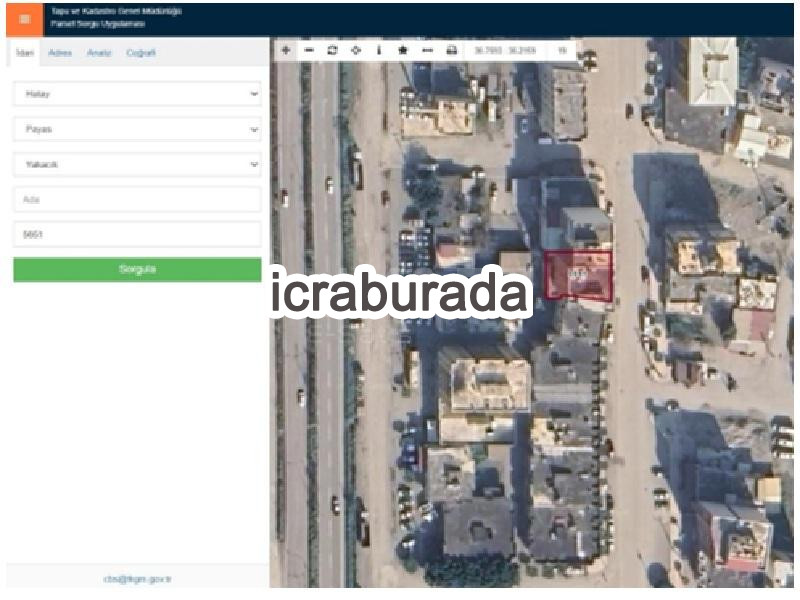Switch to the Adres tab
Viewport: 800px width, 600px height.
(60, 53)
